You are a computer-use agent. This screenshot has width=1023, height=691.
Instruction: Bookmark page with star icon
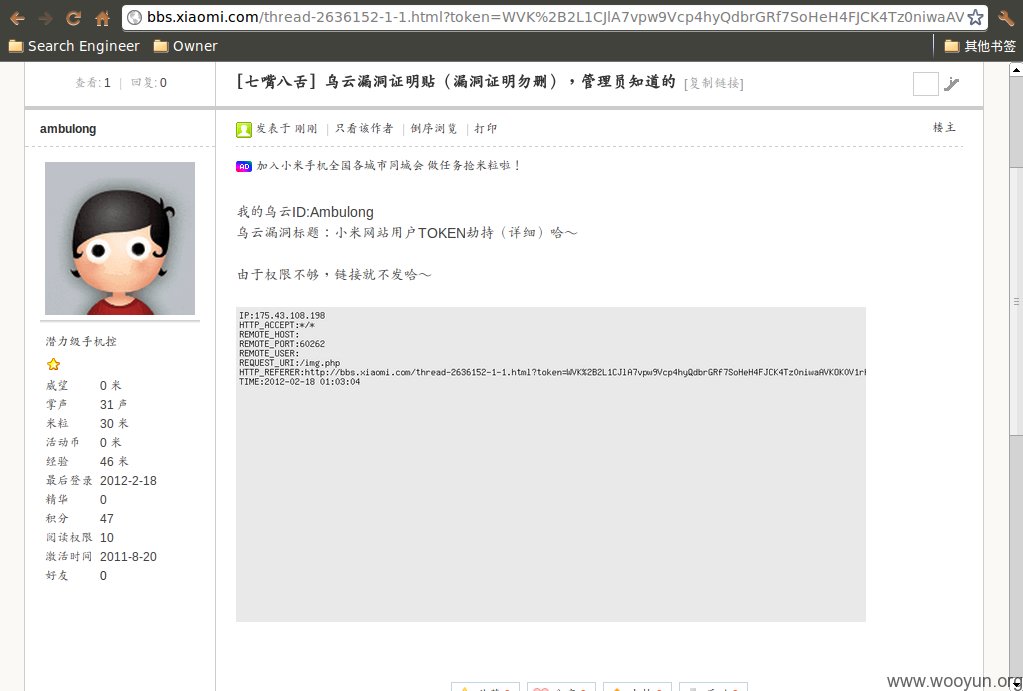point(975,18)
